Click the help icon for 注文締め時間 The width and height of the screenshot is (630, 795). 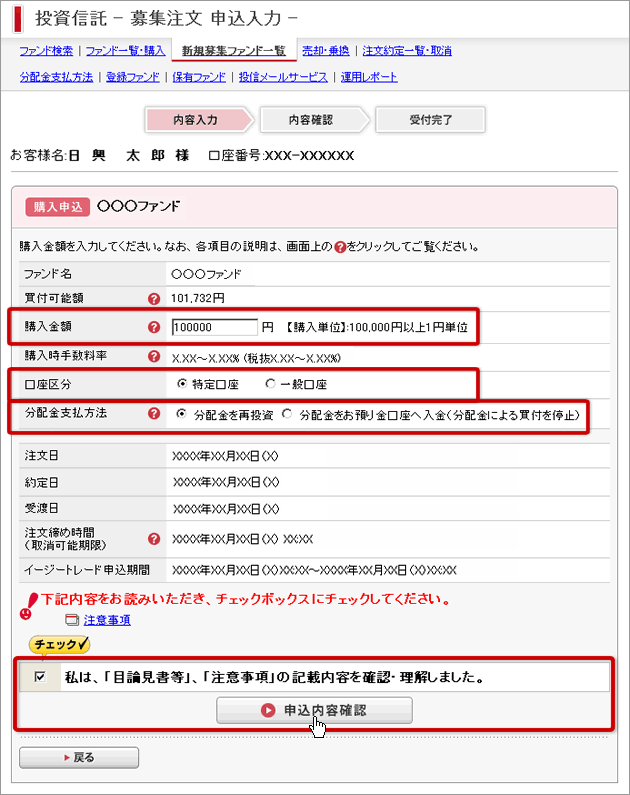pyautogui.click(x=154, y=539)
